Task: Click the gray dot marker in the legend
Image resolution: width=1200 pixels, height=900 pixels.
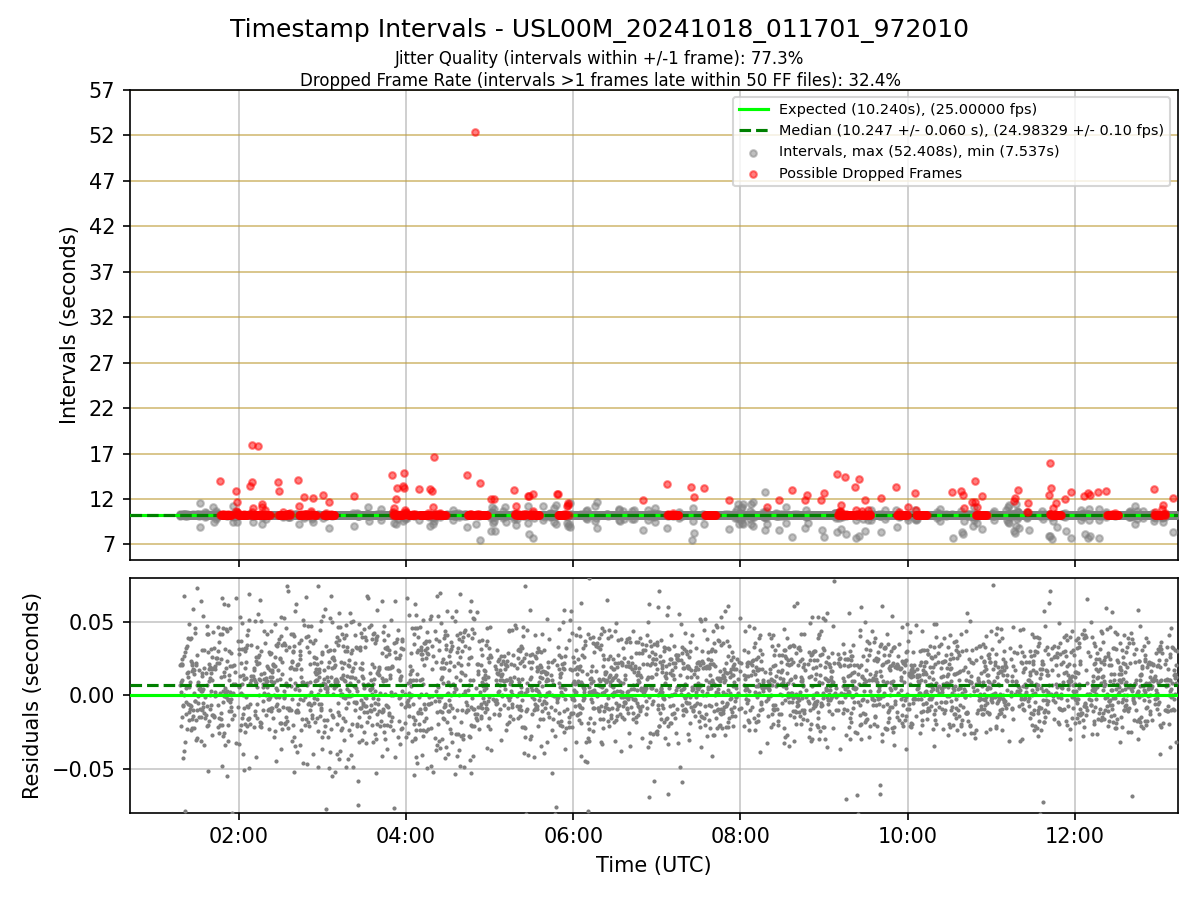Action: [754, 152]
